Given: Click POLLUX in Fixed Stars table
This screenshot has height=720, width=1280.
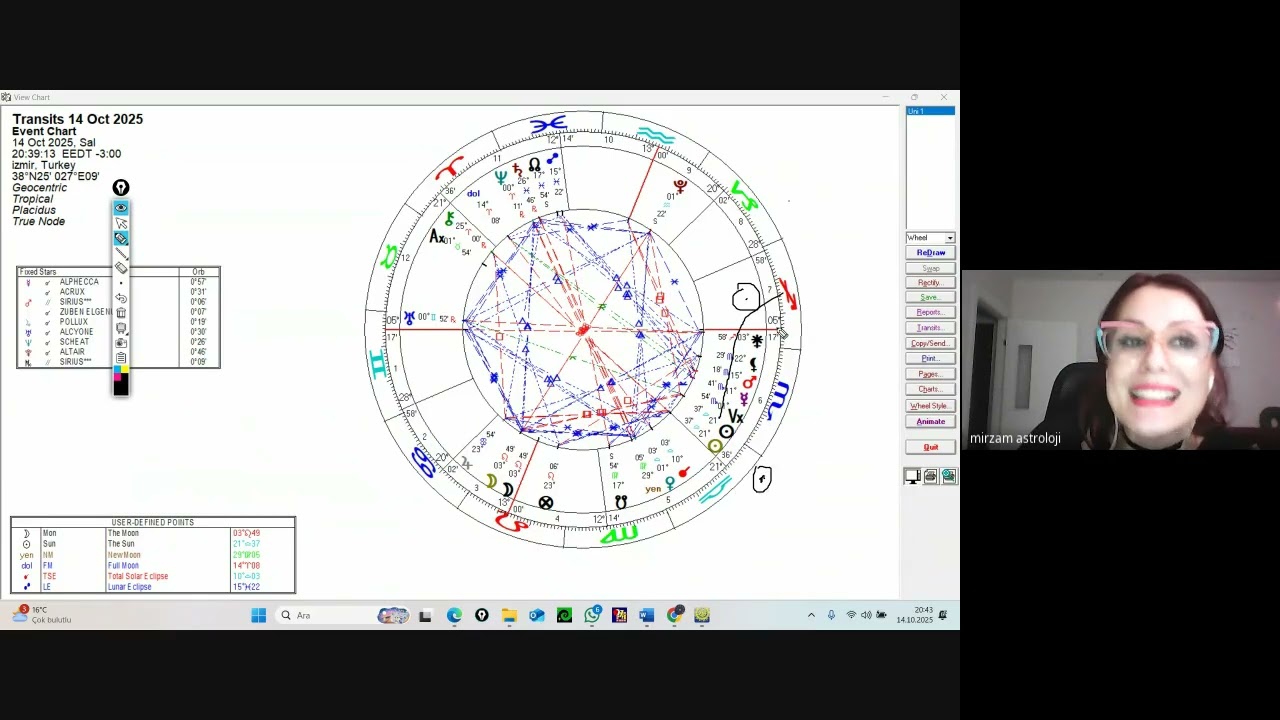Looking at the screenshot, I should pos(74,322).
